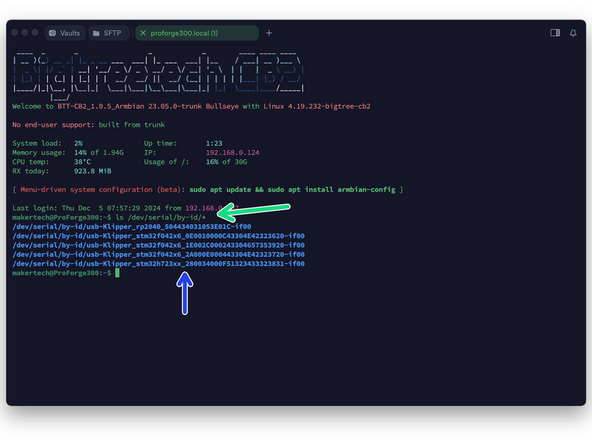
Task: Click the SFTP folder icon
Action: (96, 33)
